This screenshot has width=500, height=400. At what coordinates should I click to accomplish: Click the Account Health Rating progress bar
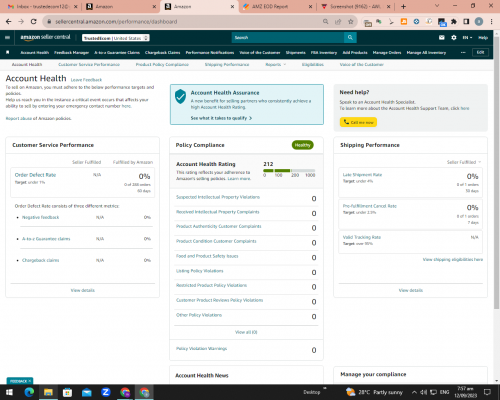click(289, 170)
